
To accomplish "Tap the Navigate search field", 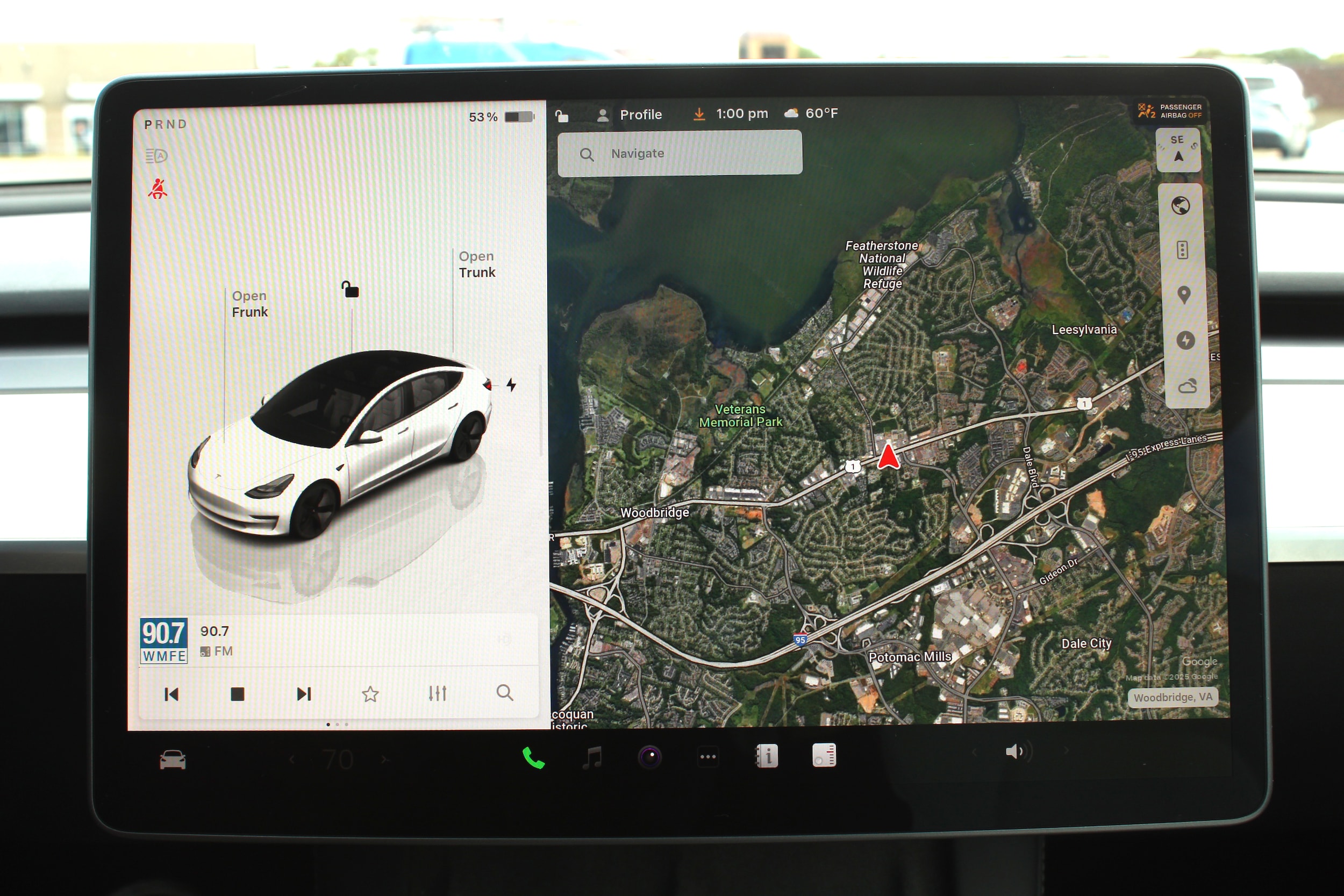I will [x=680, y=154].
